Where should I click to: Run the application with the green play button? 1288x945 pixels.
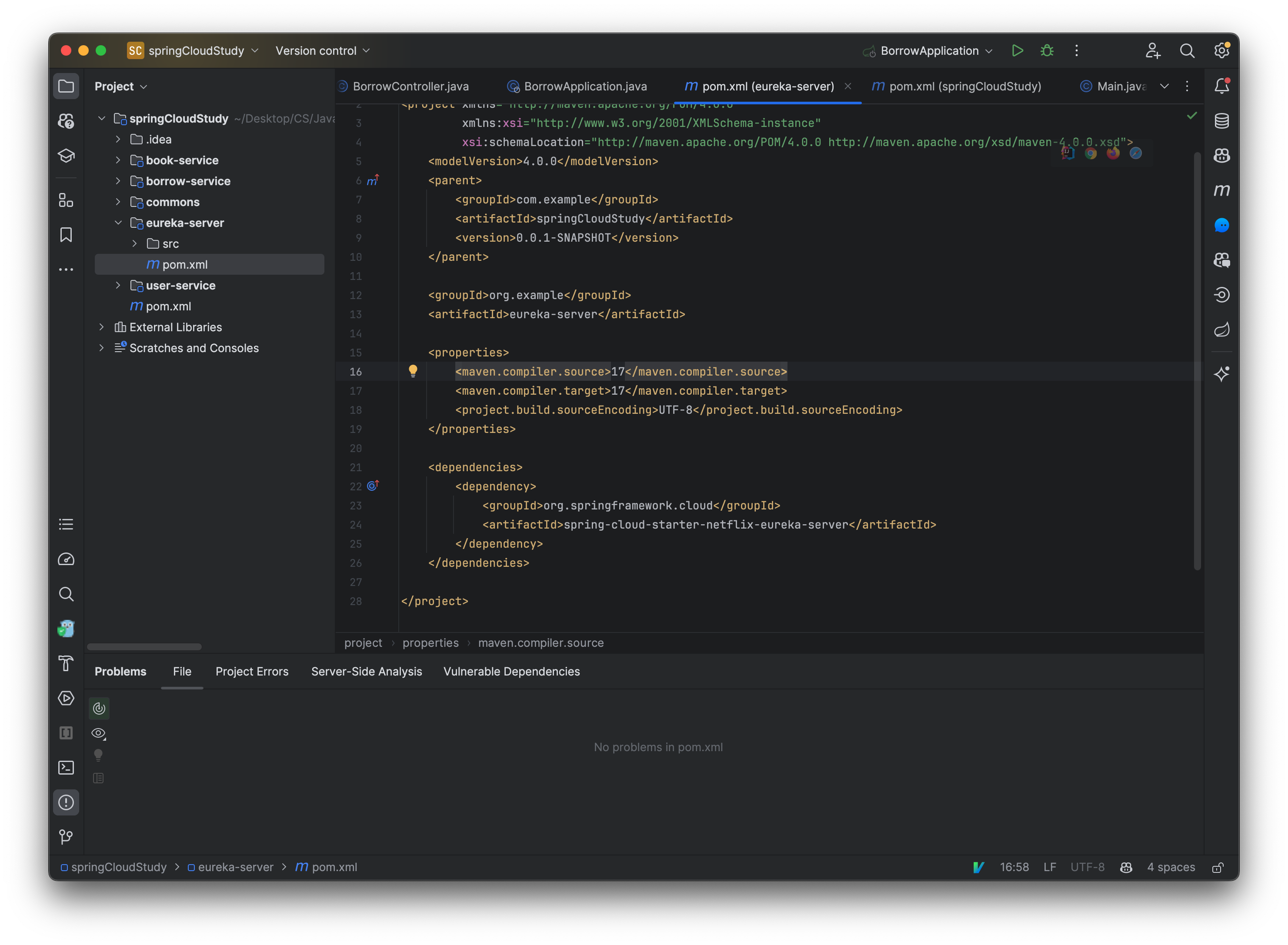[1018, 50]
